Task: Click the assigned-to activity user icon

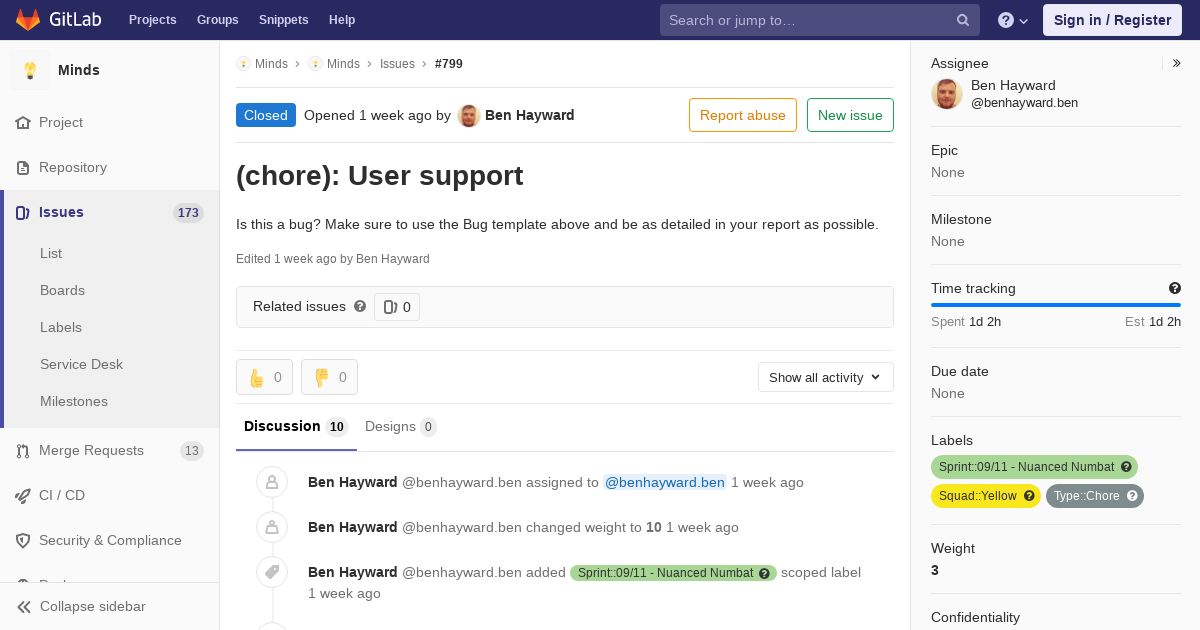Action: pos(272,482)
